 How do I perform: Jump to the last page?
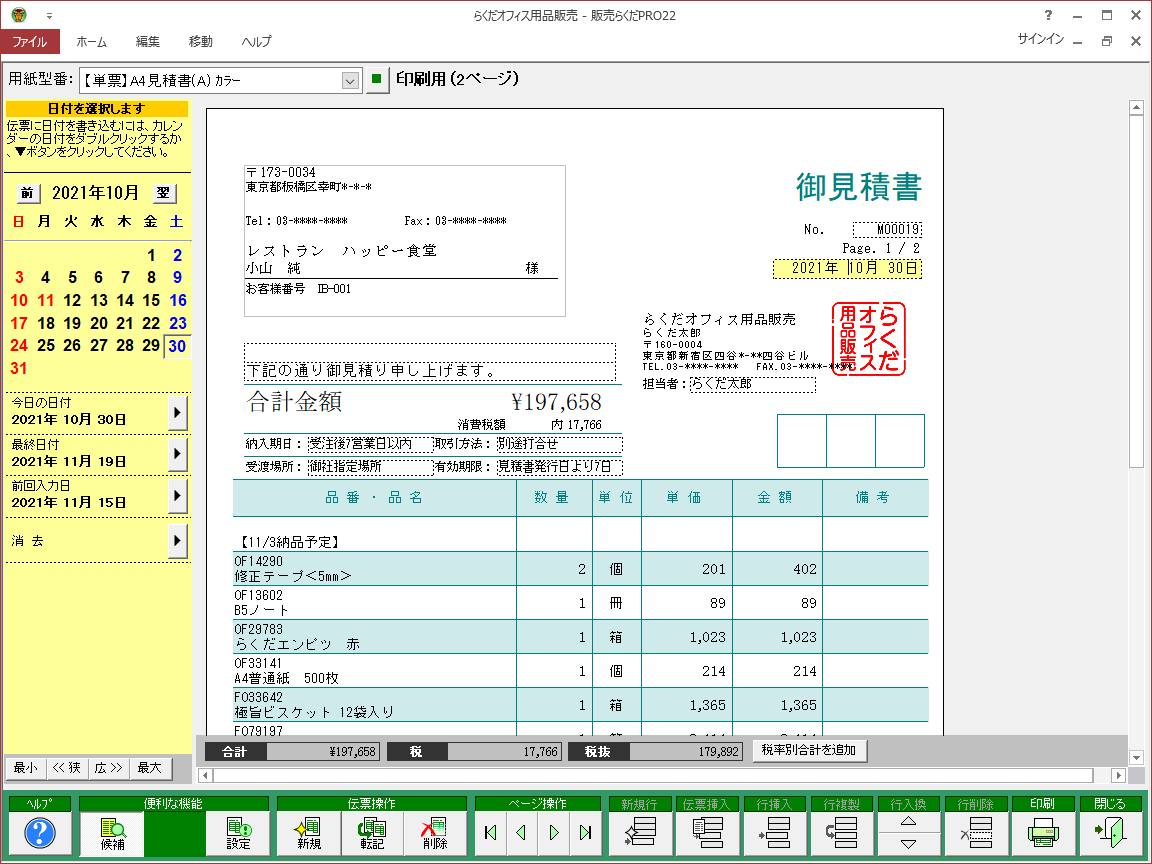(586, 832)
